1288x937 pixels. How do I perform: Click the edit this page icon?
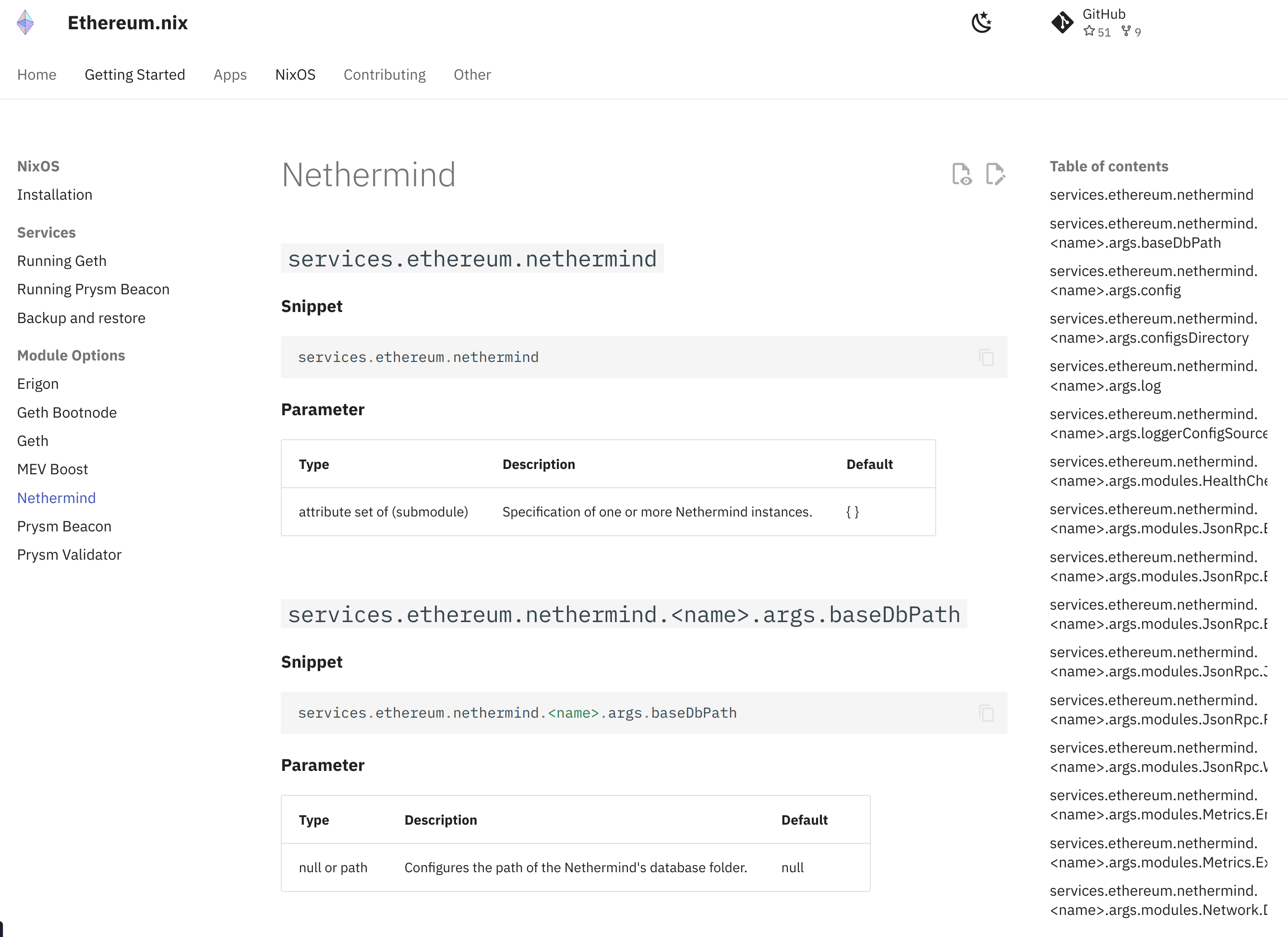995,174
